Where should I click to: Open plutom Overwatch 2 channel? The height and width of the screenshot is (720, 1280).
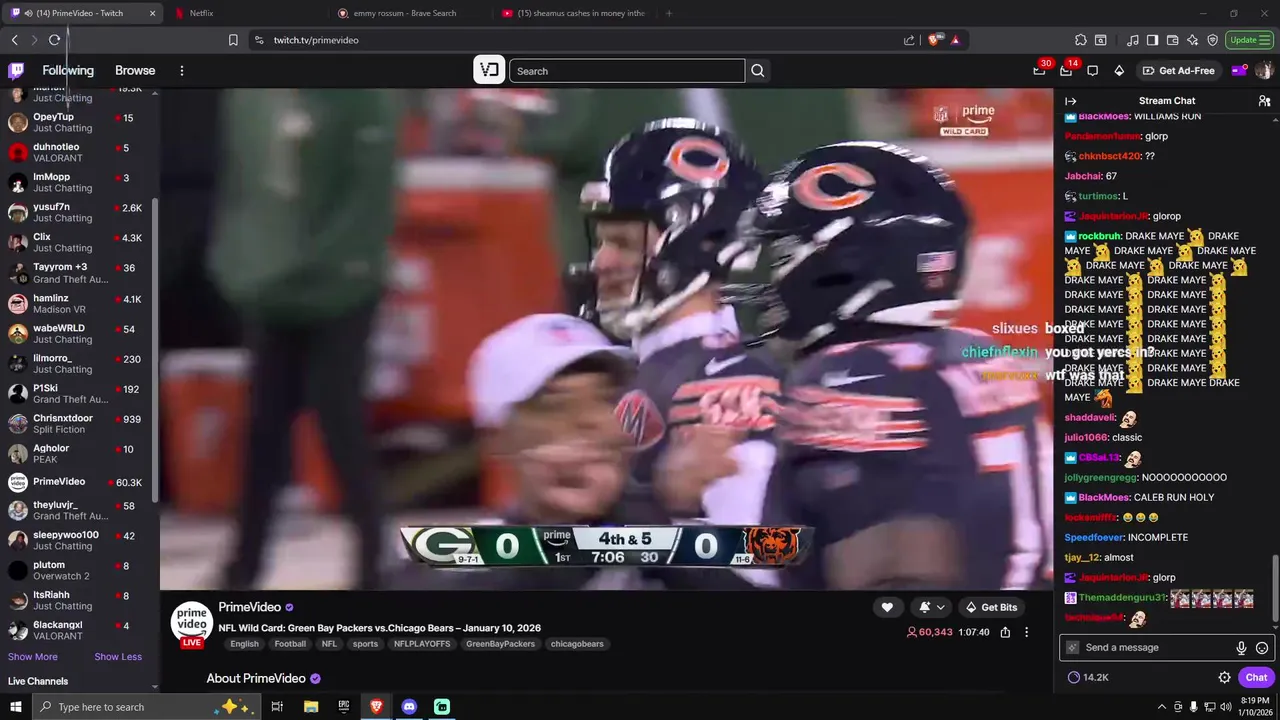(x=80, y=570)
